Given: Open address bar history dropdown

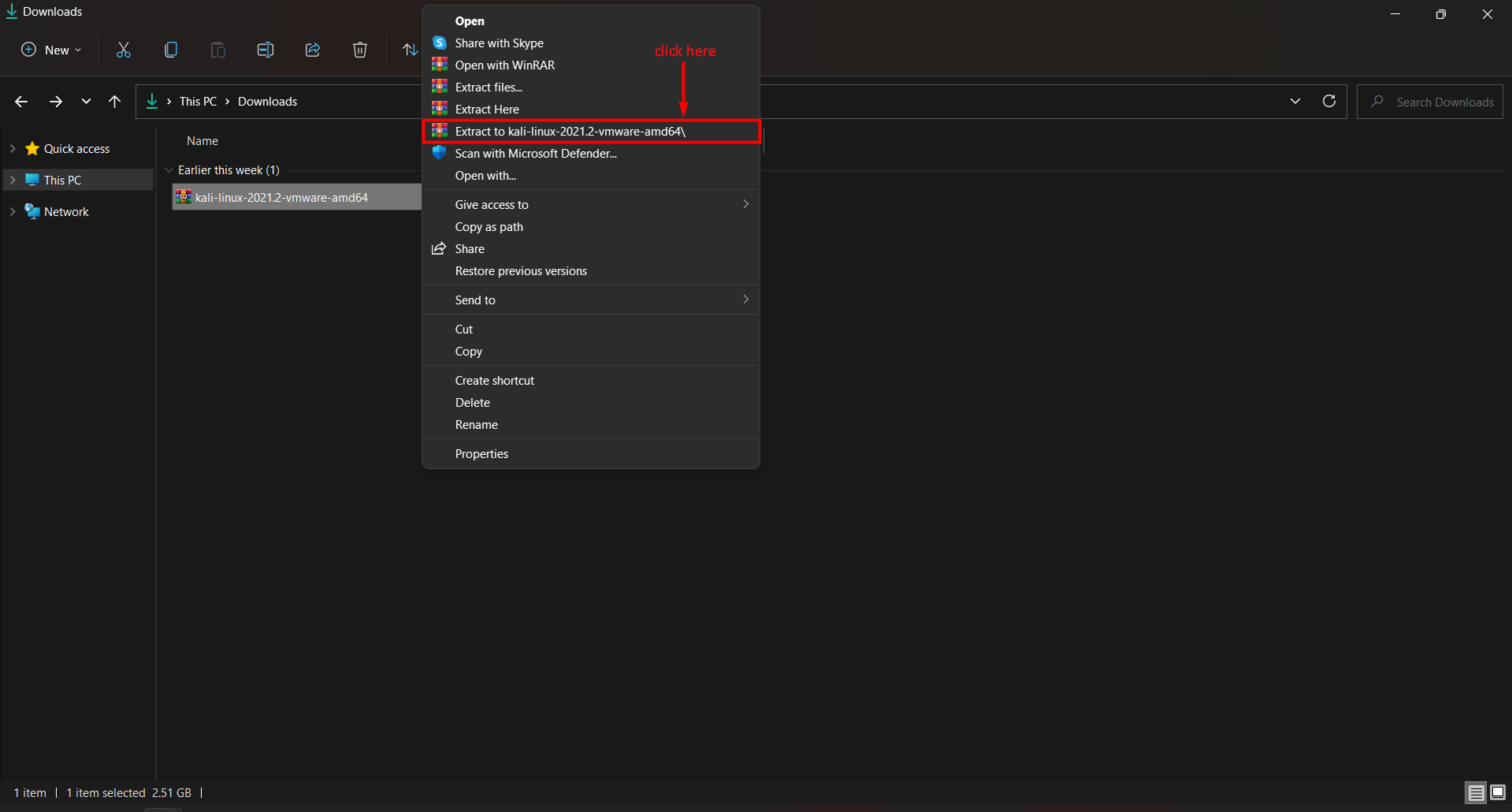Looking at the screenshot, I should pyautogui.click(x=1295, y=101).
